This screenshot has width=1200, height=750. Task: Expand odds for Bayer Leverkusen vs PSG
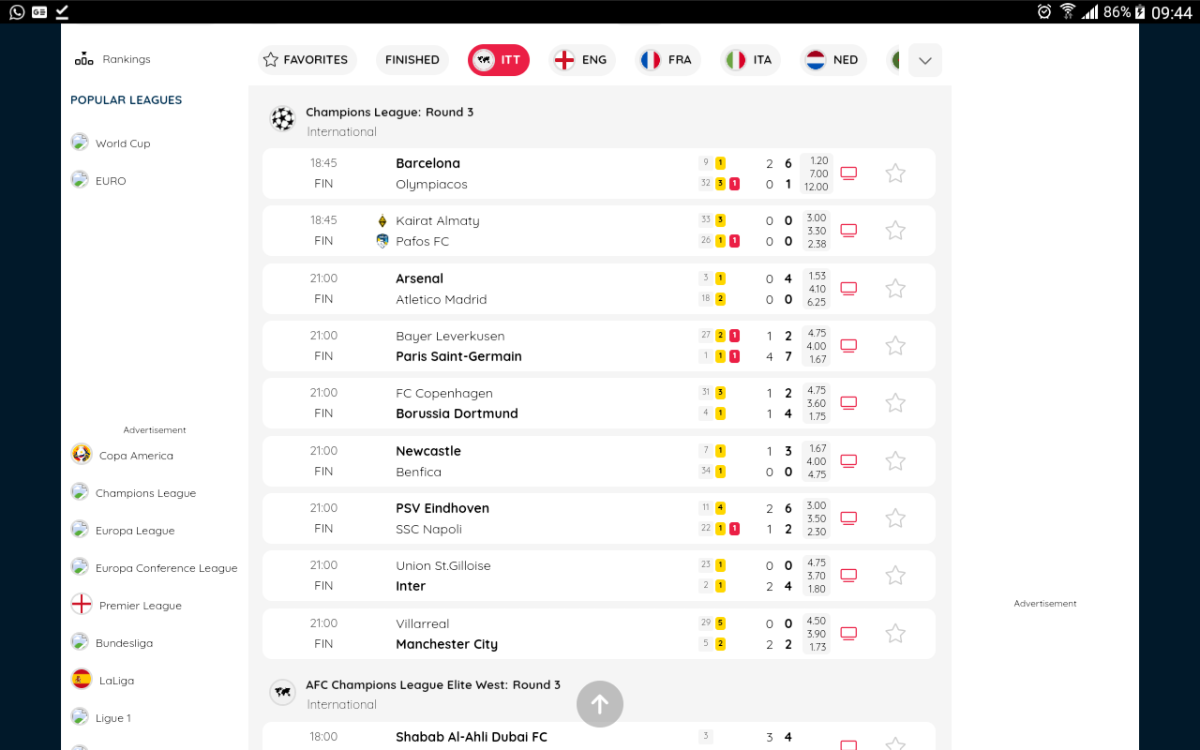[816, 346]
